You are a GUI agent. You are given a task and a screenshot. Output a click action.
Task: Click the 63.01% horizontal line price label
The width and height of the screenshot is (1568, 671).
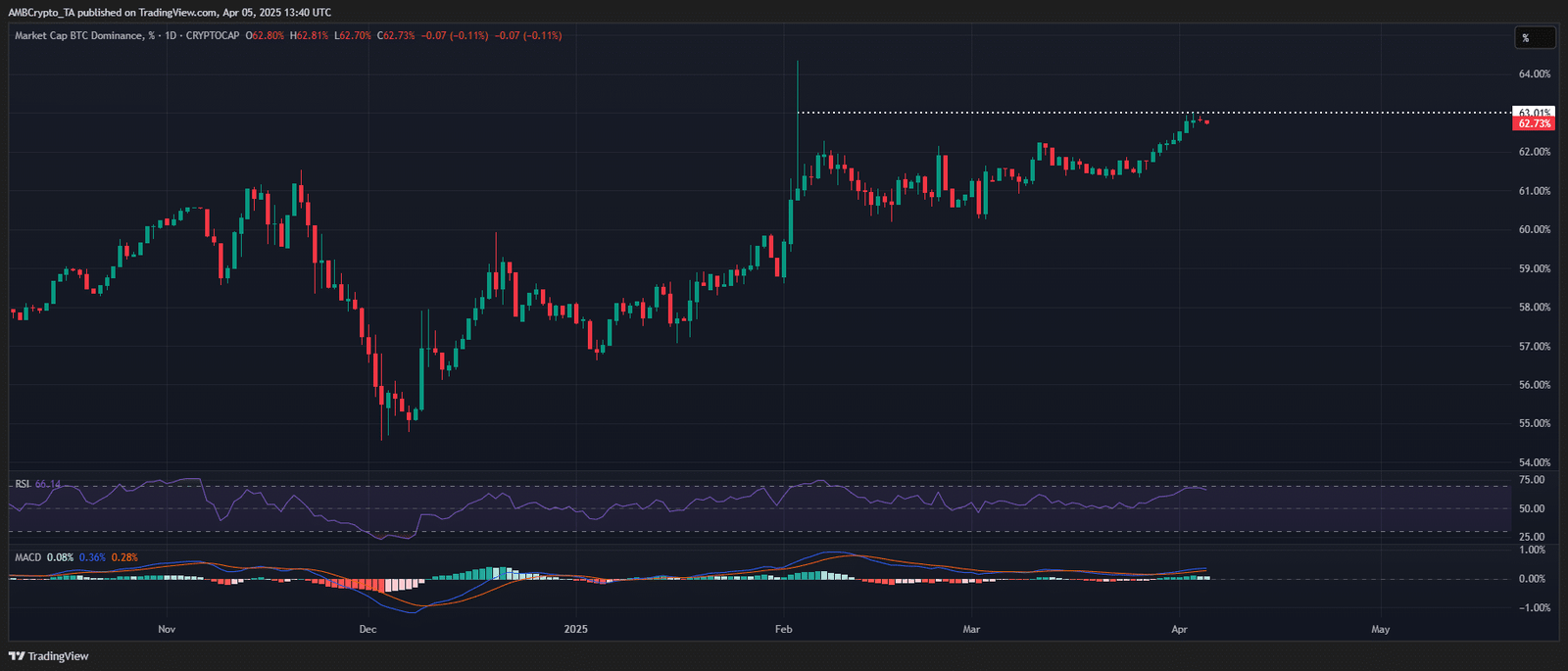(x=1534, y=113)
